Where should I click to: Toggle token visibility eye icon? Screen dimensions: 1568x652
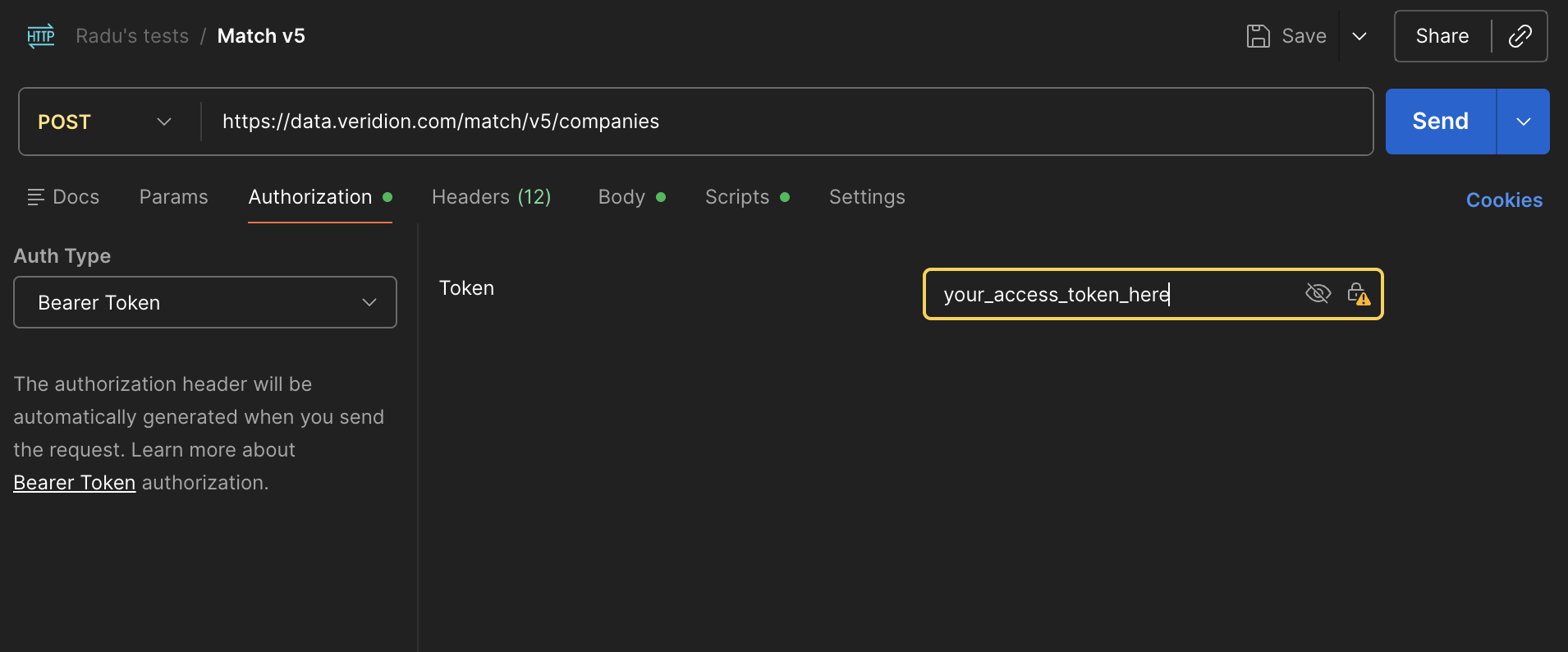click(1318, 293)
